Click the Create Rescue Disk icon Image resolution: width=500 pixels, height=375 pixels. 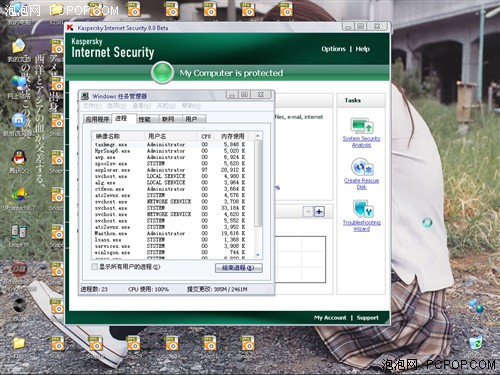click(x=362, y=167)
